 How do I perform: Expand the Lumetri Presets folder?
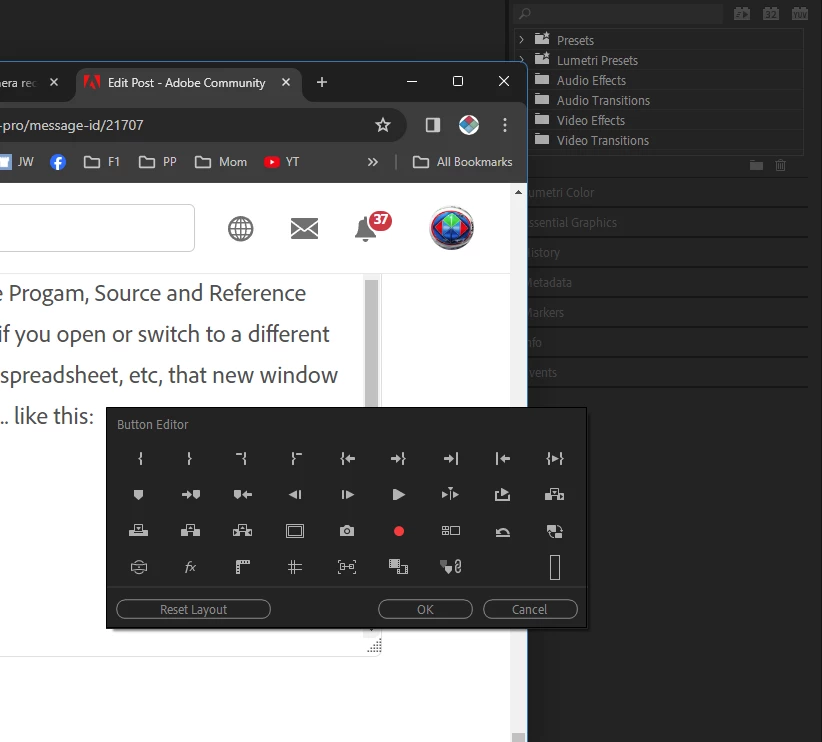(521, 60)
